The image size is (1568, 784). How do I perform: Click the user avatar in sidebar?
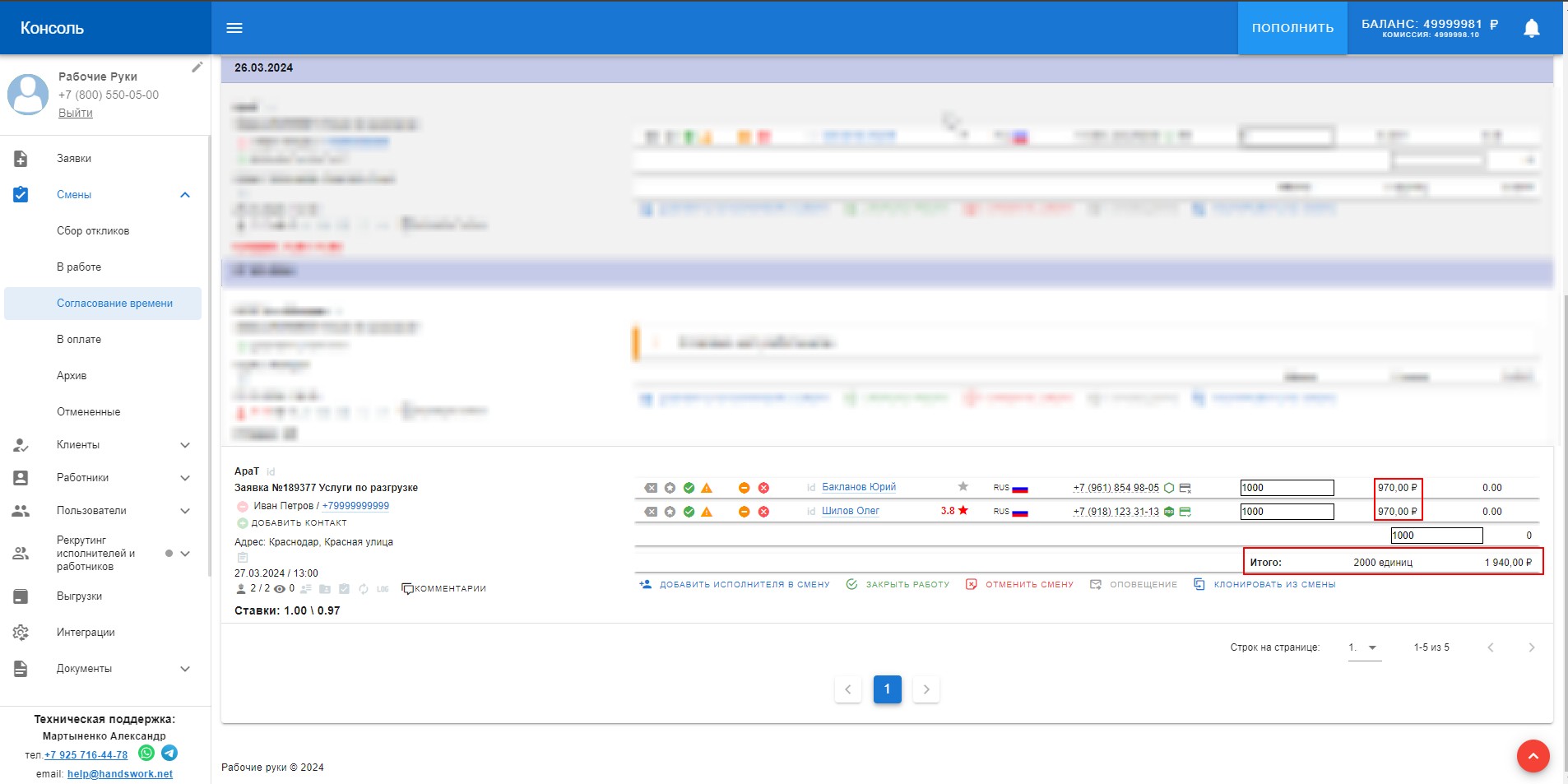28,95
